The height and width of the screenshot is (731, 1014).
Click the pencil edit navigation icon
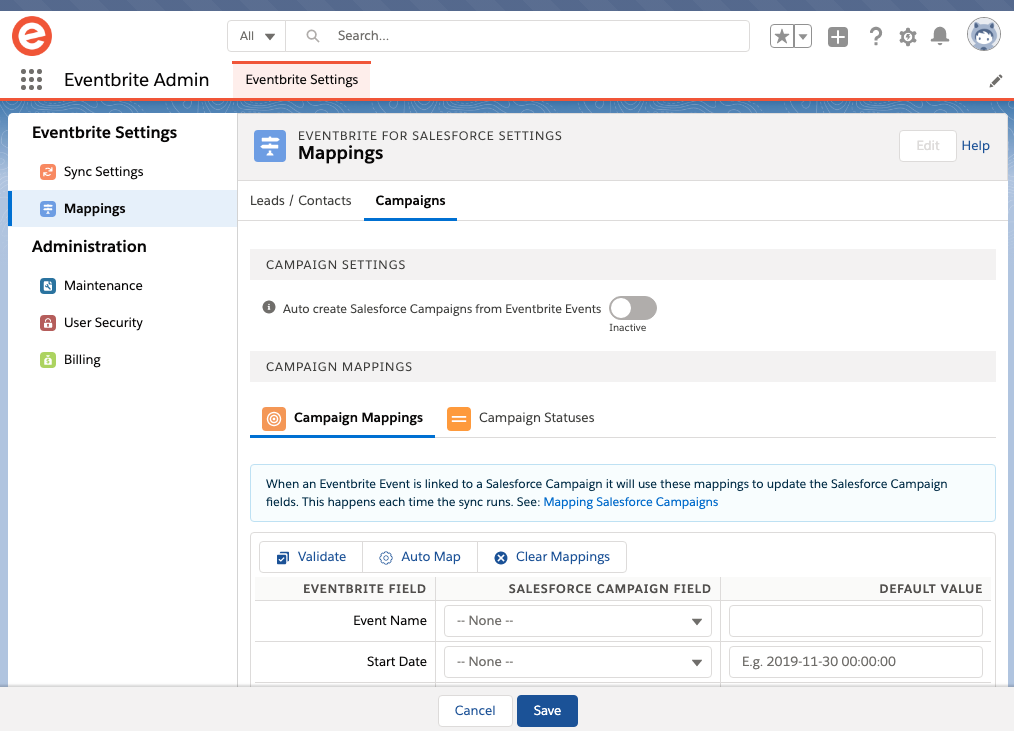pyautogui.click(x=996, y=81)
